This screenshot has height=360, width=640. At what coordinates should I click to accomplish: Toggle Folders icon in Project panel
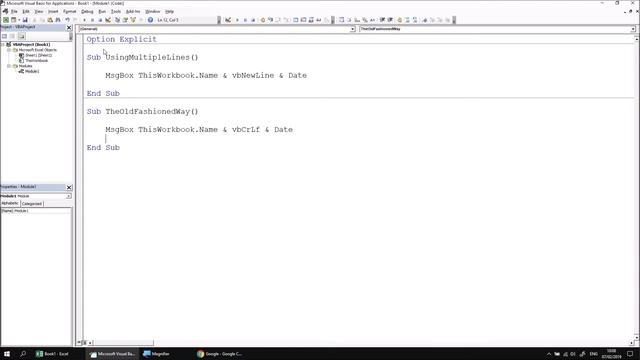[21, 36]
